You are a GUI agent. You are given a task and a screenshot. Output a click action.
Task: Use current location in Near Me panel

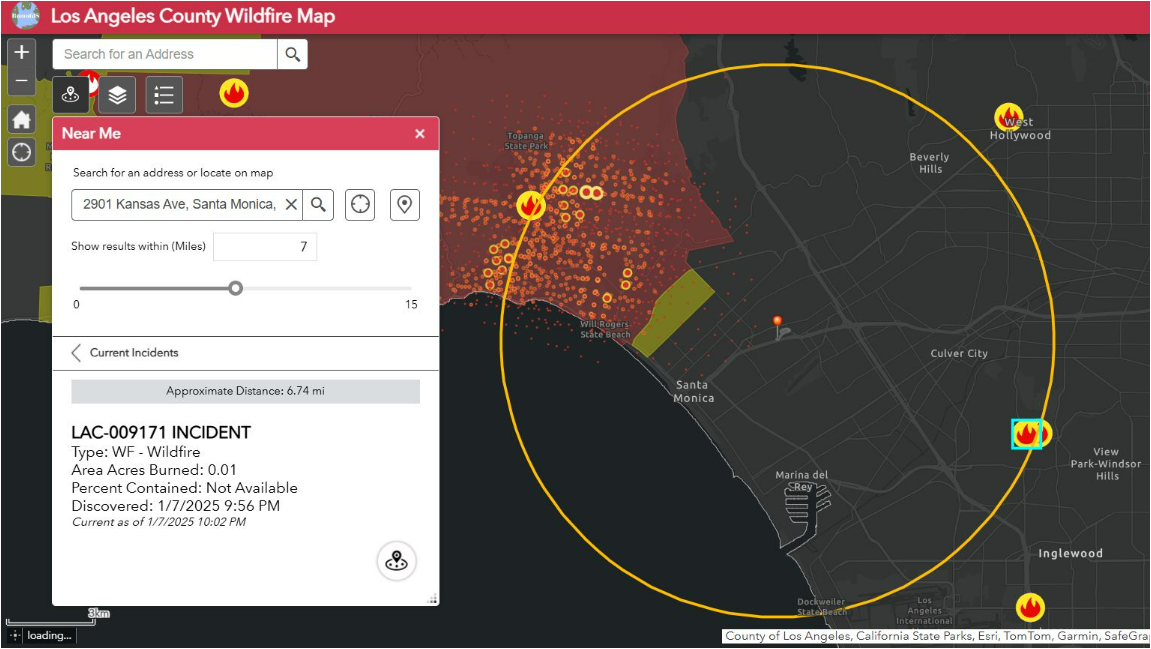[x=360, y=204]
